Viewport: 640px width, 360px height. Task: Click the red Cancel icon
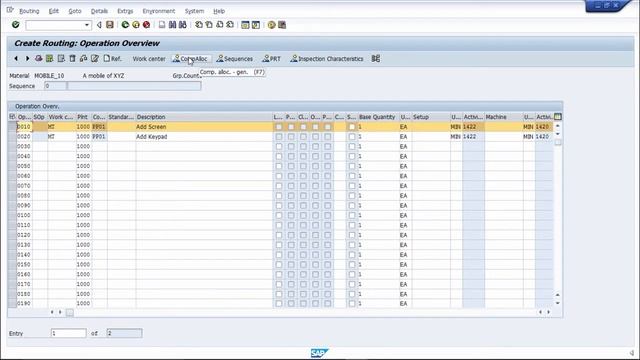click(x=147, y=25)
